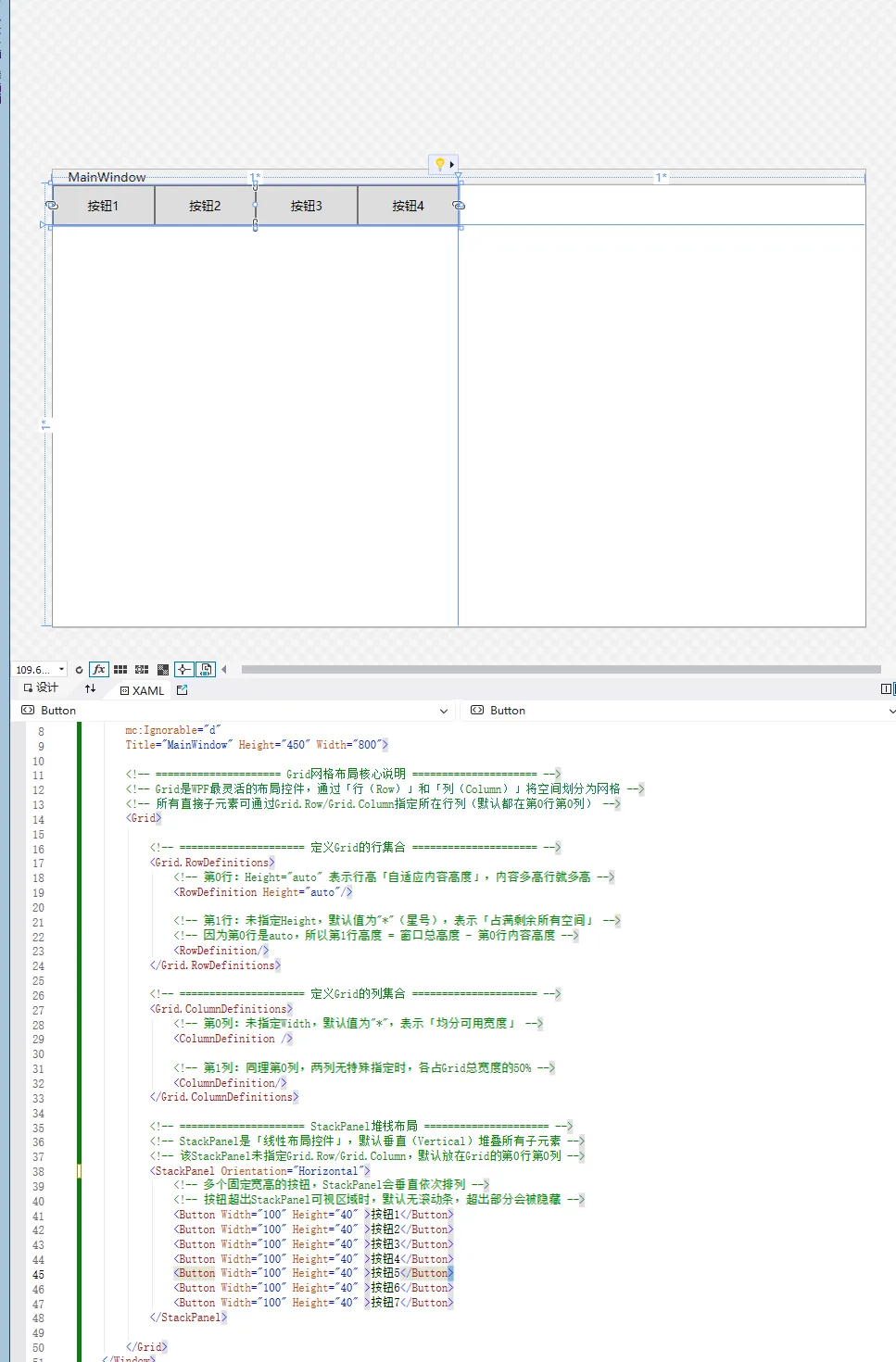Click the second column 1* size label
Screen dimensions: 896x1362
(662, 177)
